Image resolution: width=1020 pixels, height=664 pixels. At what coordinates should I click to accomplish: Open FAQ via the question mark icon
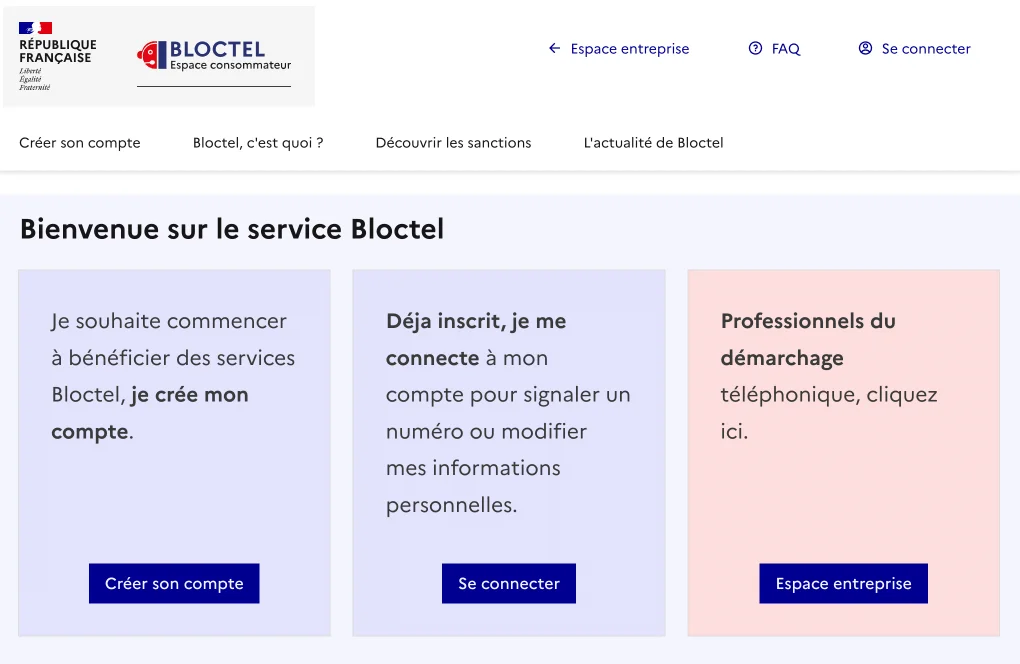(x=756, y=48)
